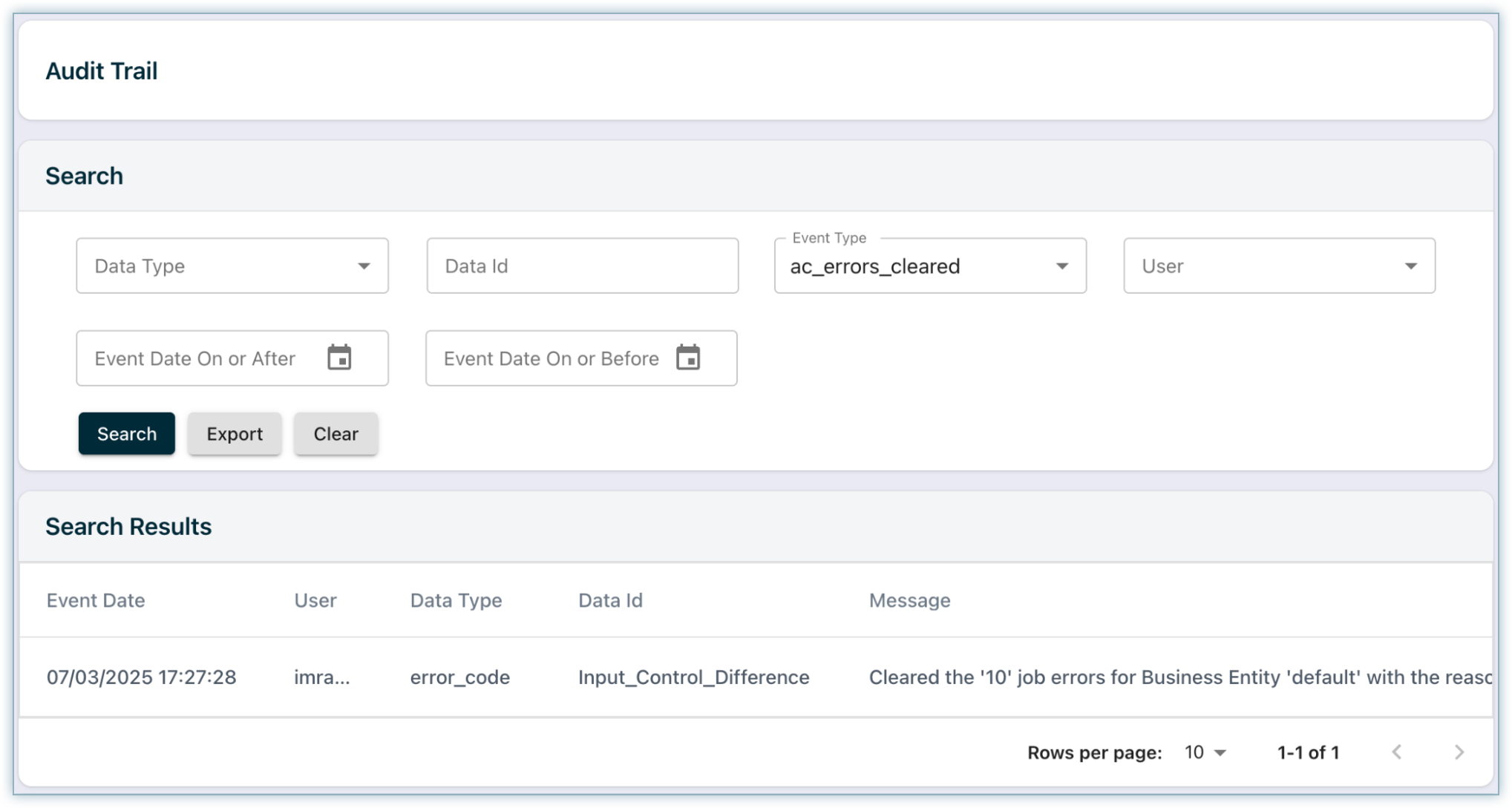Focus the Data Id input field

click(x=582, y=266)
